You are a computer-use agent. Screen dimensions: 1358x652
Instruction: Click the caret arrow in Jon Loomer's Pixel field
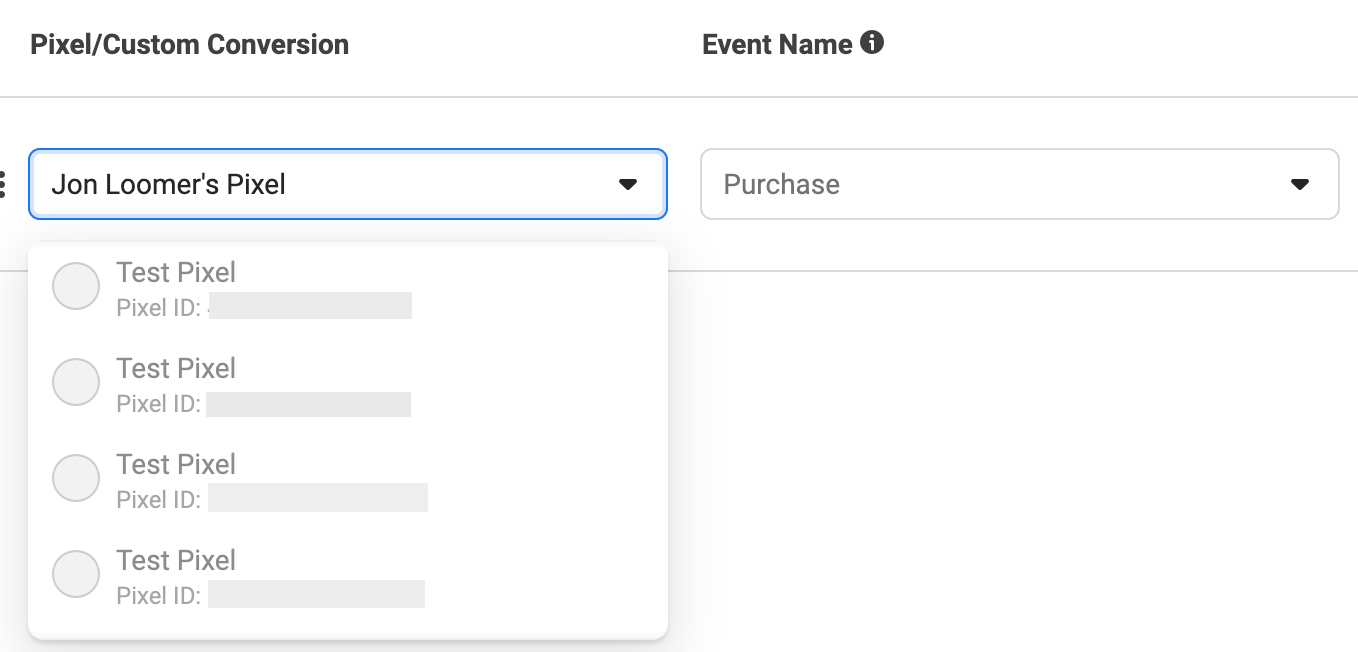click(x=628, y=184)
